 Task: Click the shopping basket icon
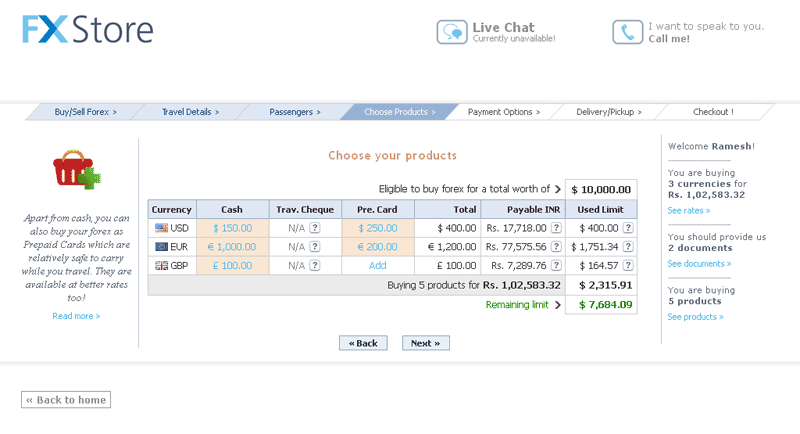(x=77, y=170)
